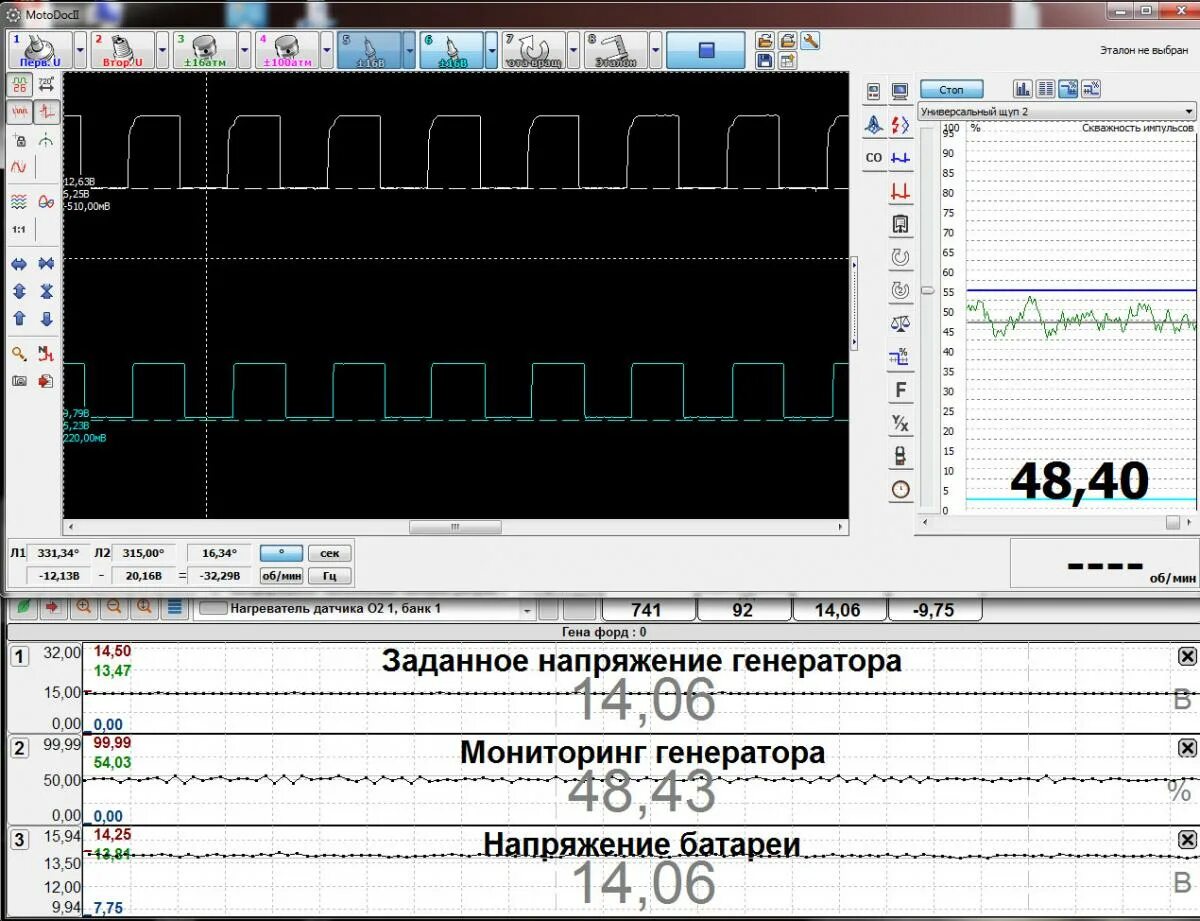Open channel 7 rotation dropdown arrow
Viewport: 1200px width, 921px height.
point(572,49)
